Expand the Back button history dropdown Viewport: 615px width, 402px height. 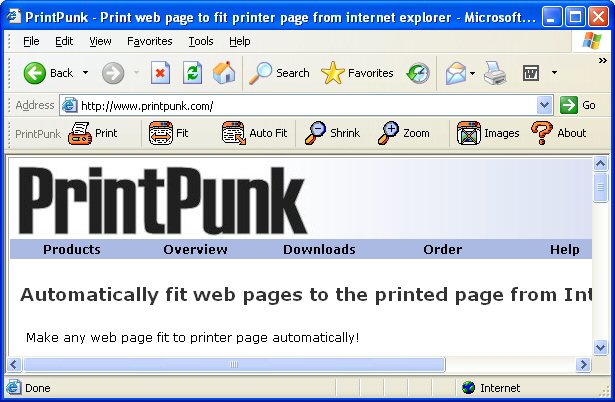[x=86, y=73]
